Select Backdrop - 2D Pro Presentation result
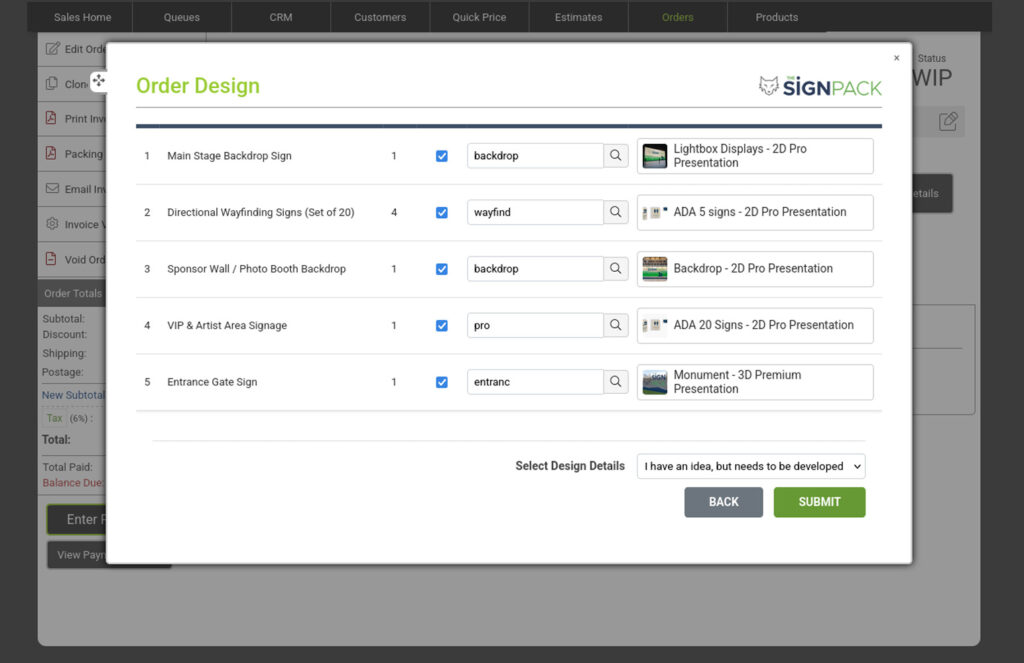Screen dimensions: 1024x663 (x=755, y=269)
